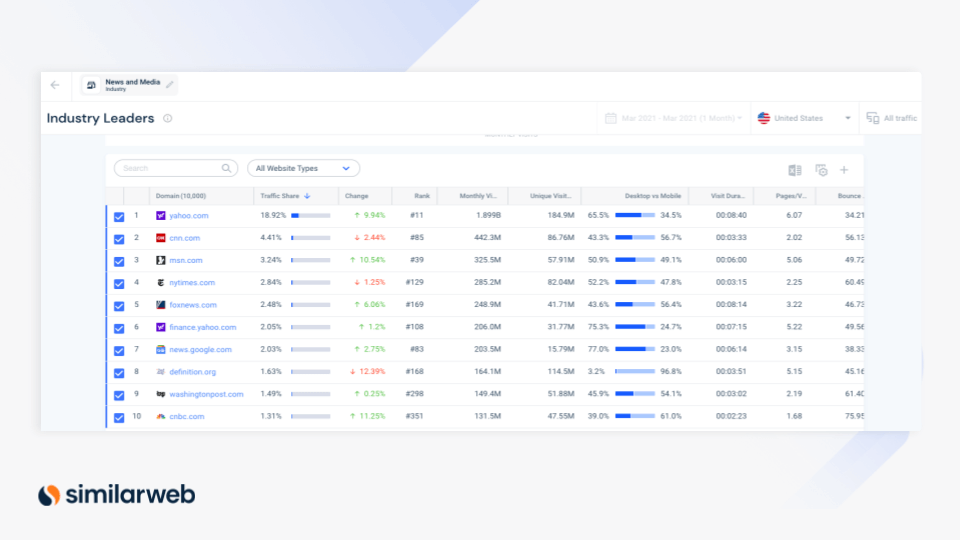Click the definition.org desktop vs mobile bar
The image size is (960, 540).
click(635, 372)
